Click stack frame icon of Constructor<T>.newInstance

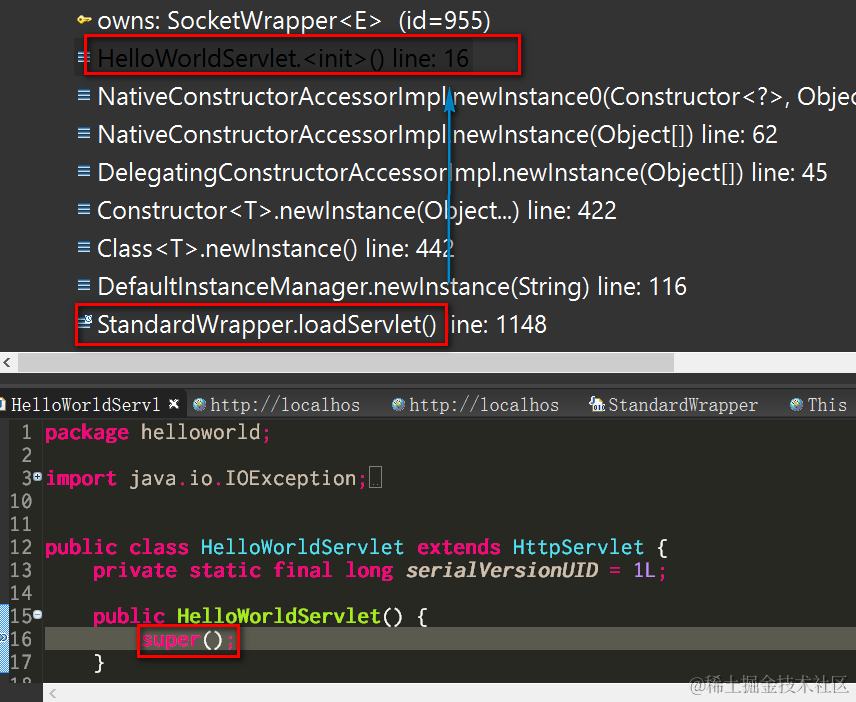click(84, 209)
